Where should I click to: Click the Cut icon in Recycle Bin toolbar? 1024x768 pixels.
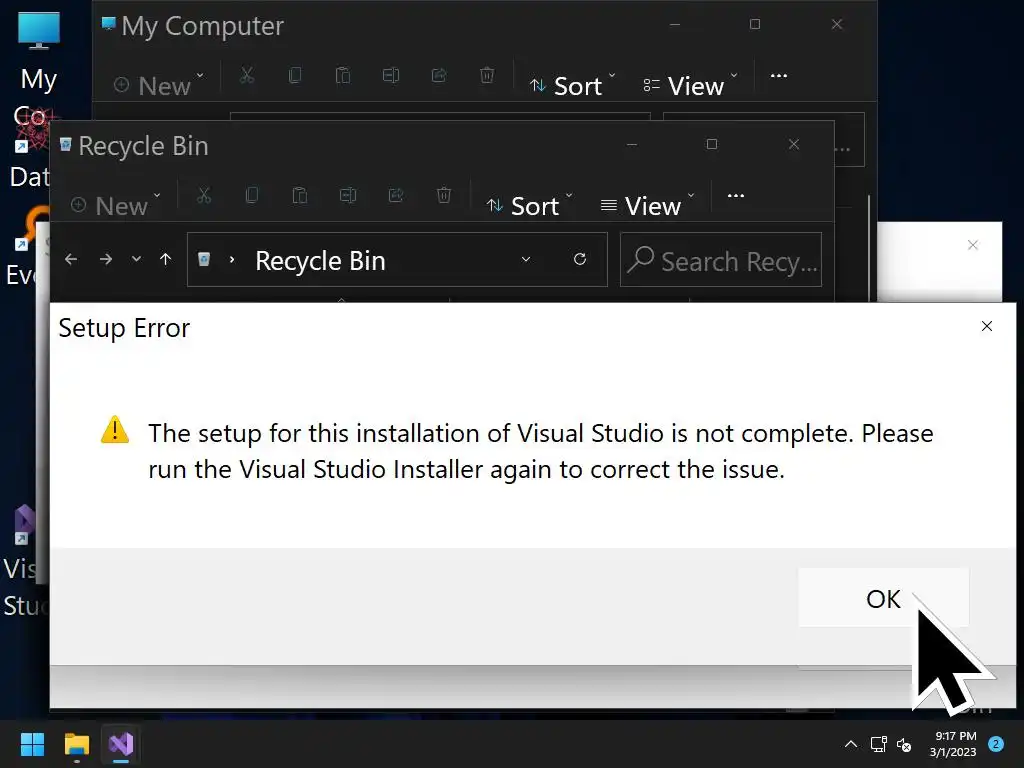tap(204, 195)
